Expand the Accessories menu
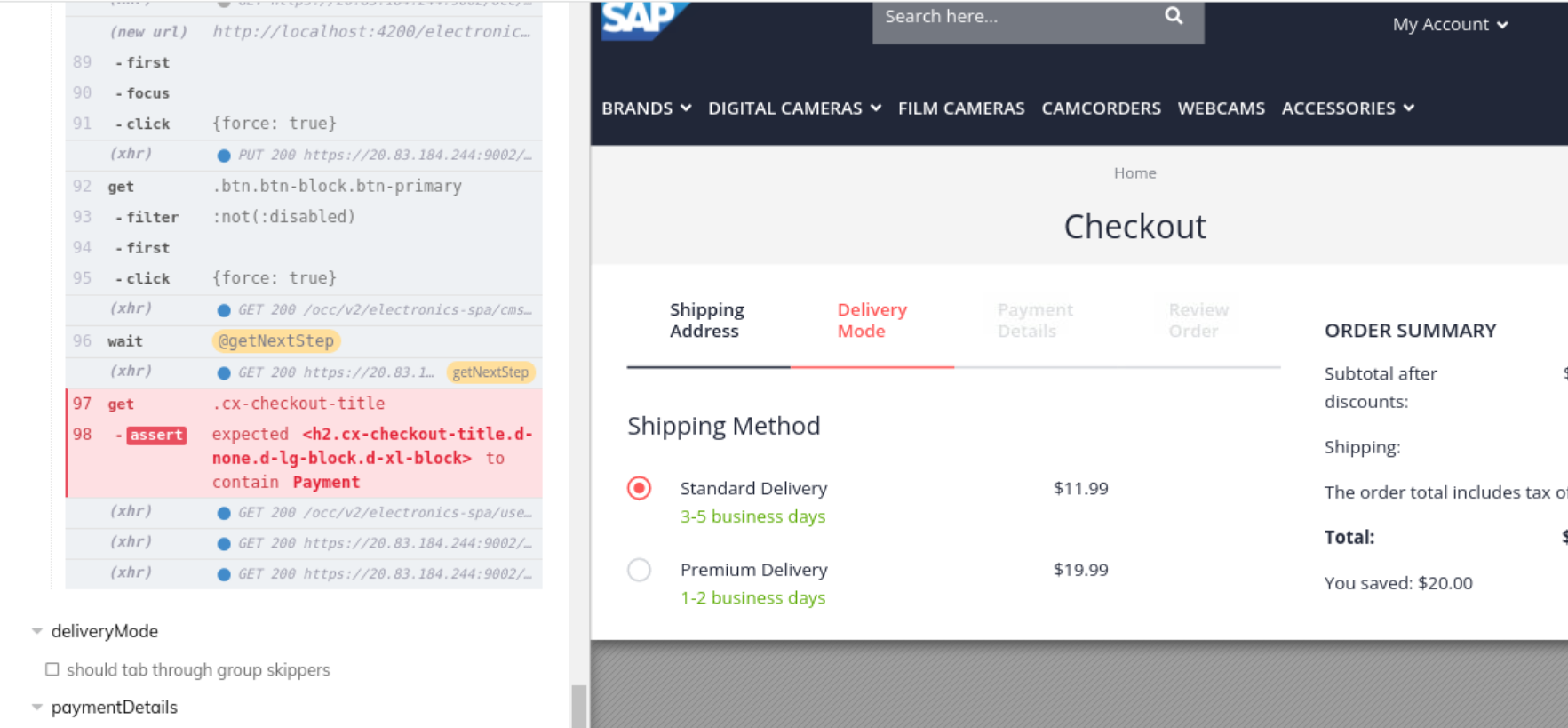 (1347, 108)
